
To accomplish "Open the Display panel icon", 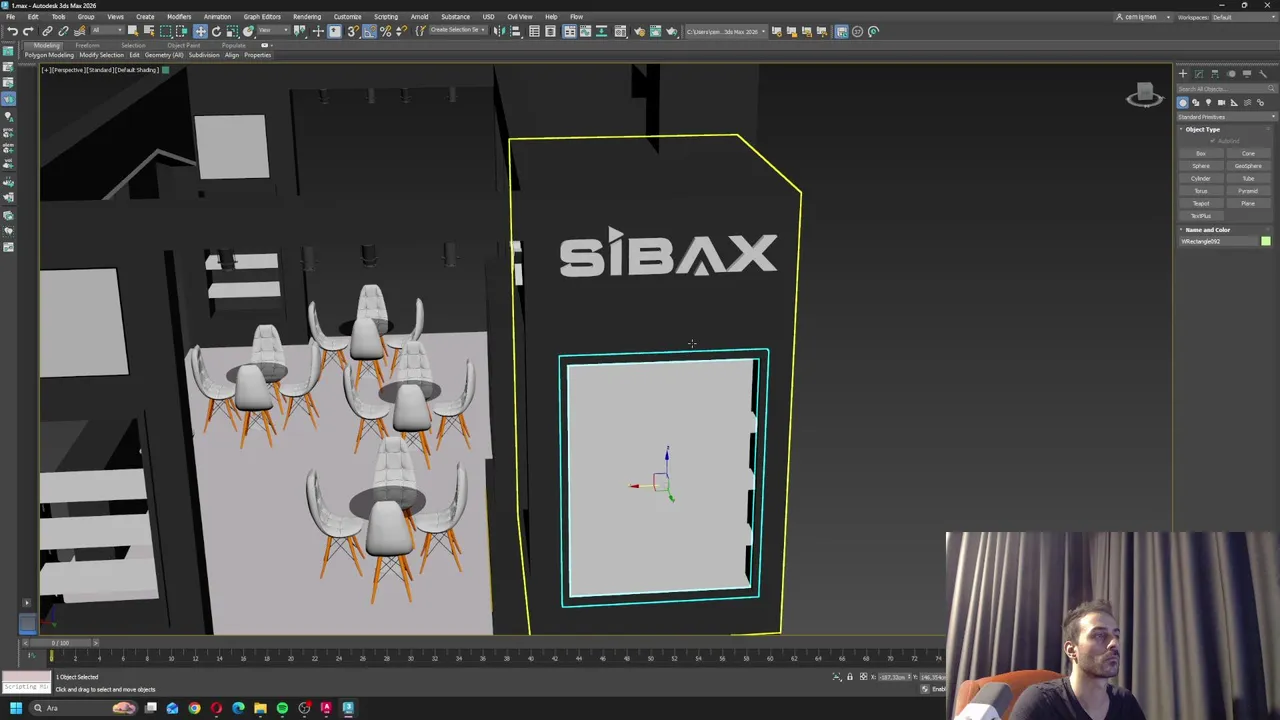I will point(1247,74).
